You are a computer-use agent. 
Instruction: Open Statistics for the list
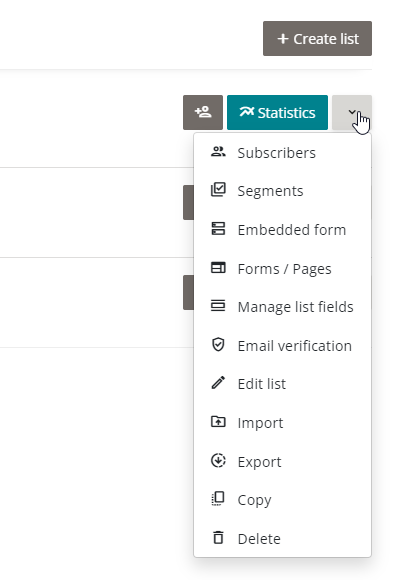(277, 112)
